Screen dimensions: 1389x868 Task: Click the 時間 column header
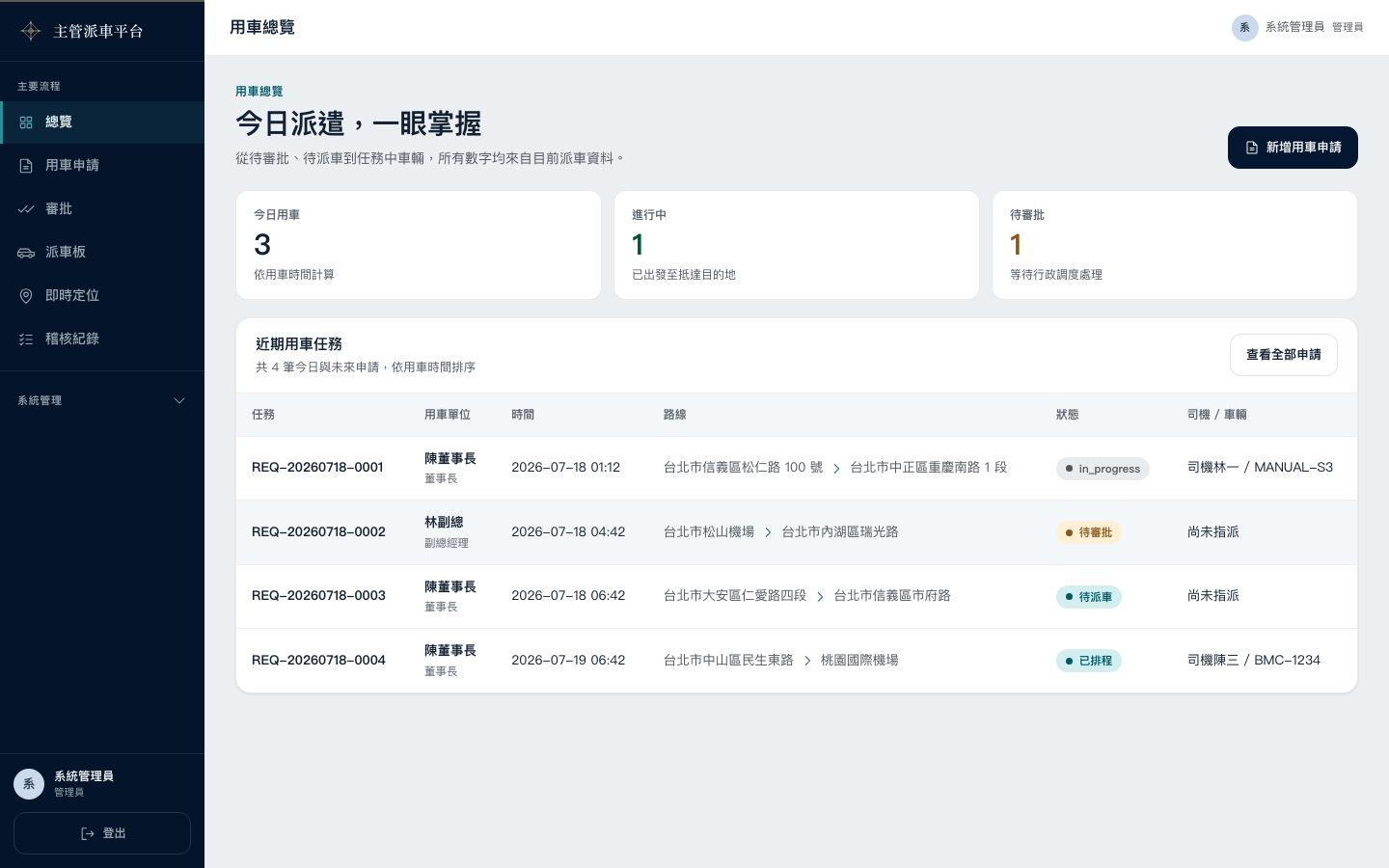[523, 415]
